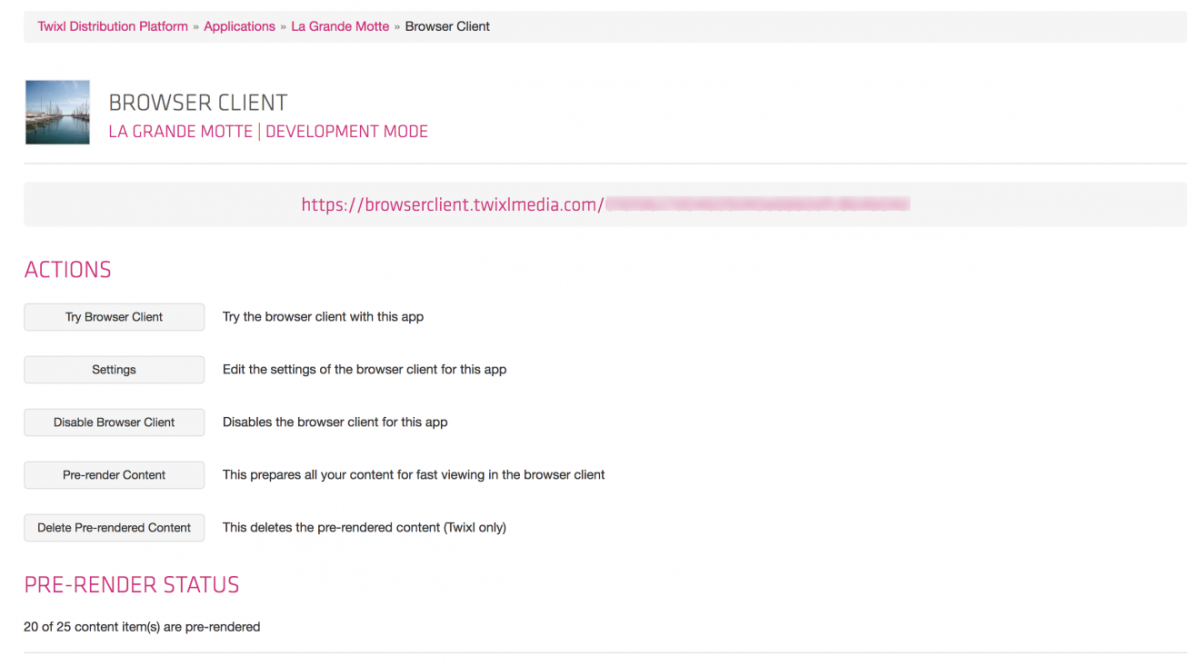The height and width of the screenshot is (666, 1200).
Task: Click '20 of 25 content item(s) are pre-rendered'
Action: pyautogui.click(x=142, y=627)
